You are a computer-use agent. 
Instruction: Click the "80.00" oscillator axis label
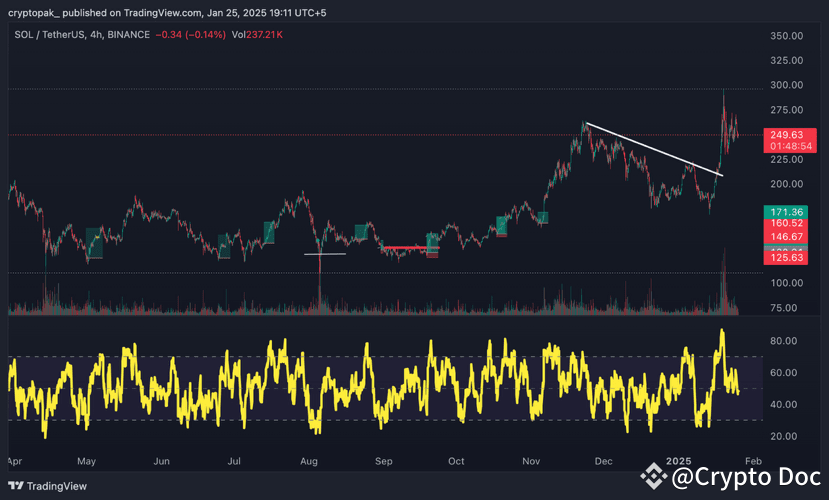784,341
